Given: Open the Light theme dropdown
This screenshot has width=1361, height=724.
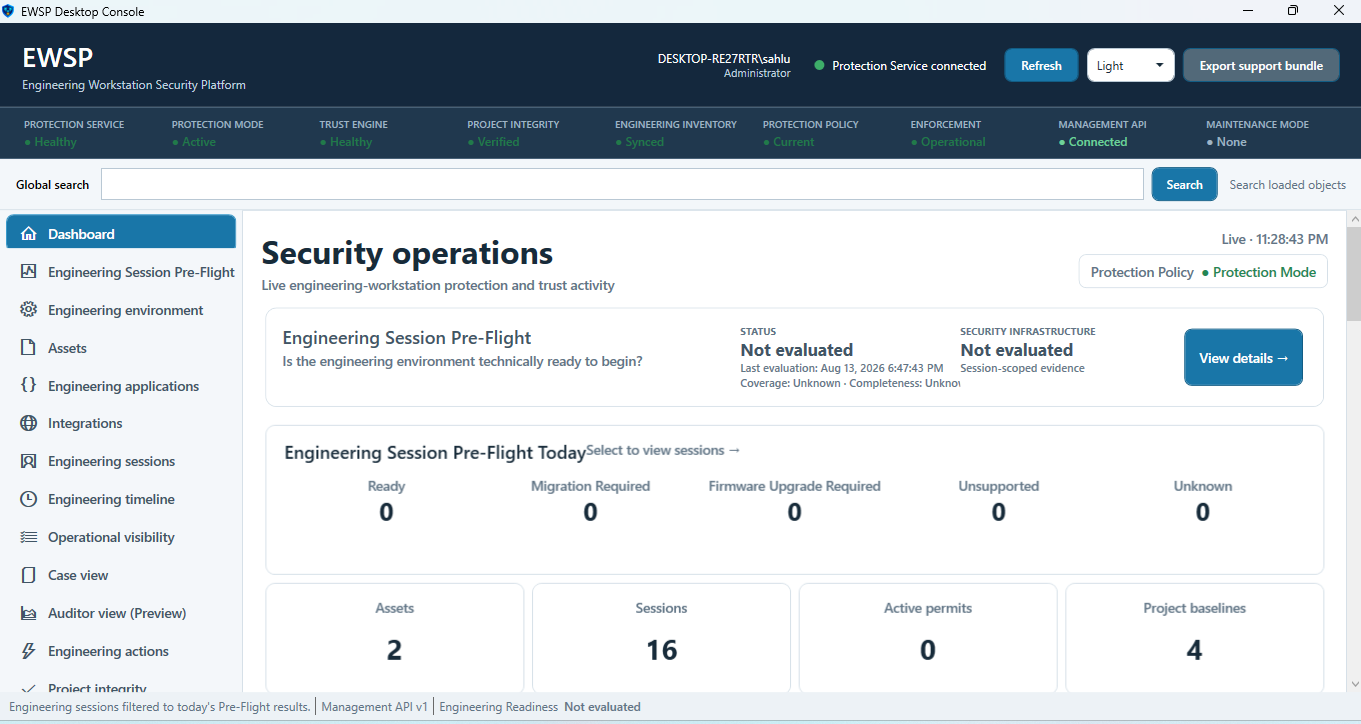Looking at the screenshot, I should pos(1131,66).
